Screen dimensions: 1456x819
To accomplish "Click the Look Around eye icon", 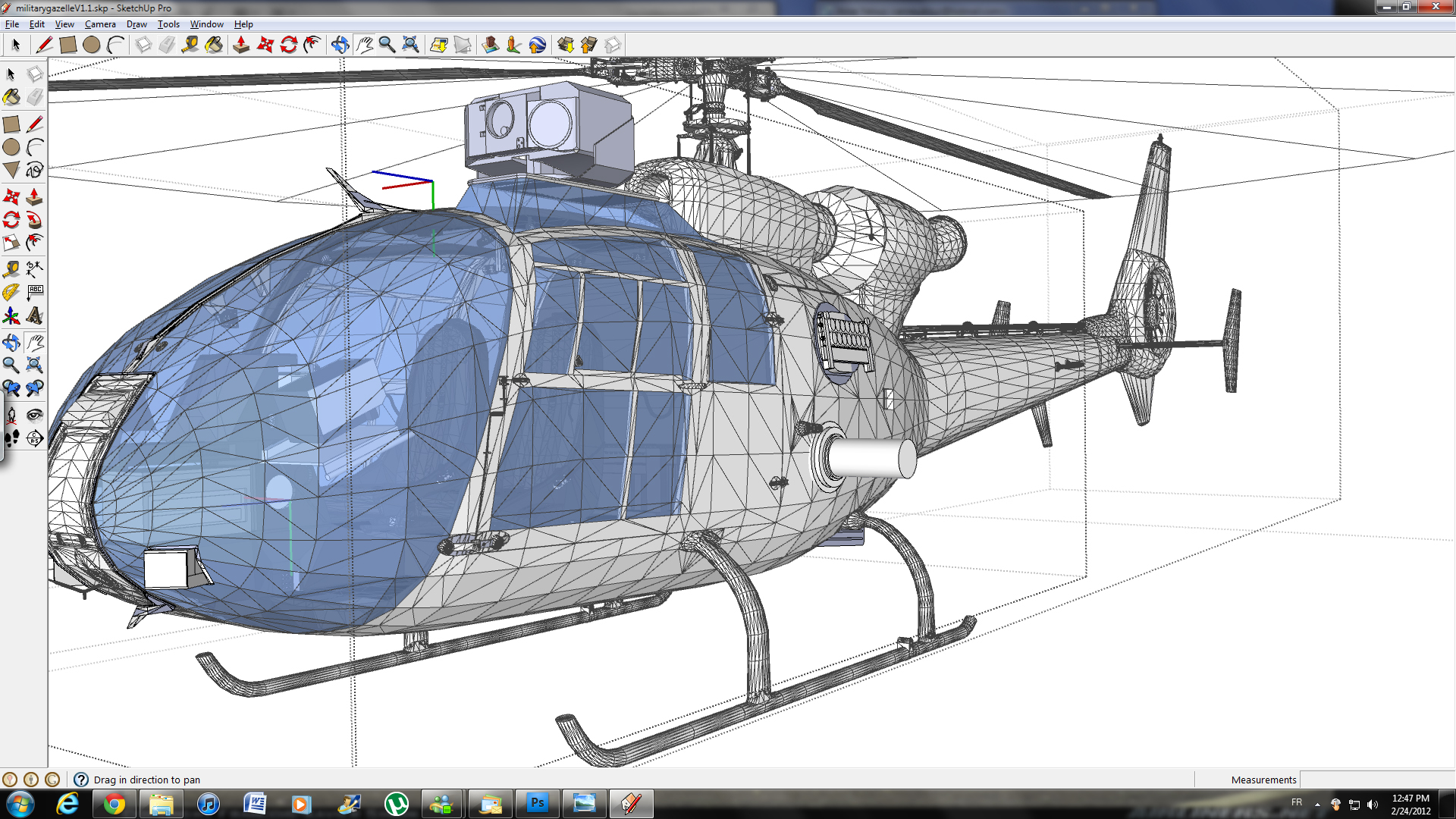I will point(35,415).
